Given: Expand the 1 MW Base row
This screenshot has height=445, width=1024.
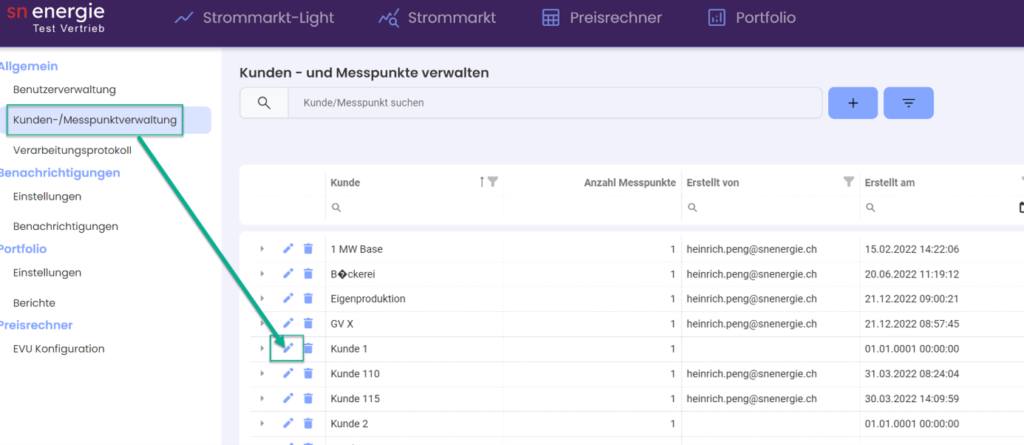Looking at the screenshot, I should 262,248.
